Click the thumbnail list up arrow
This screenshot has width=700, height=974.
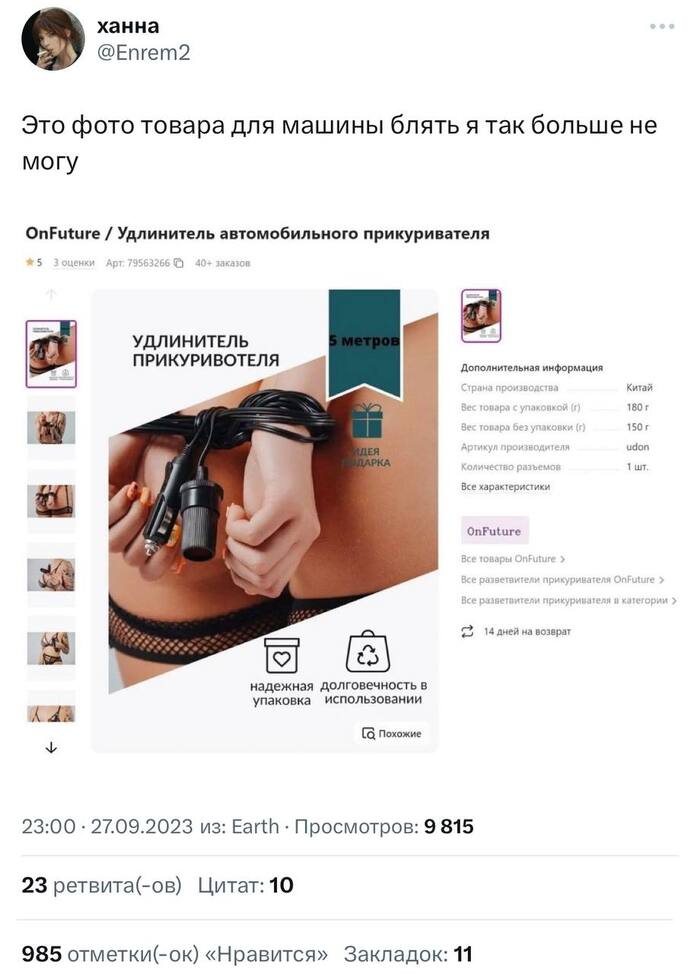(x=51, y=294)
